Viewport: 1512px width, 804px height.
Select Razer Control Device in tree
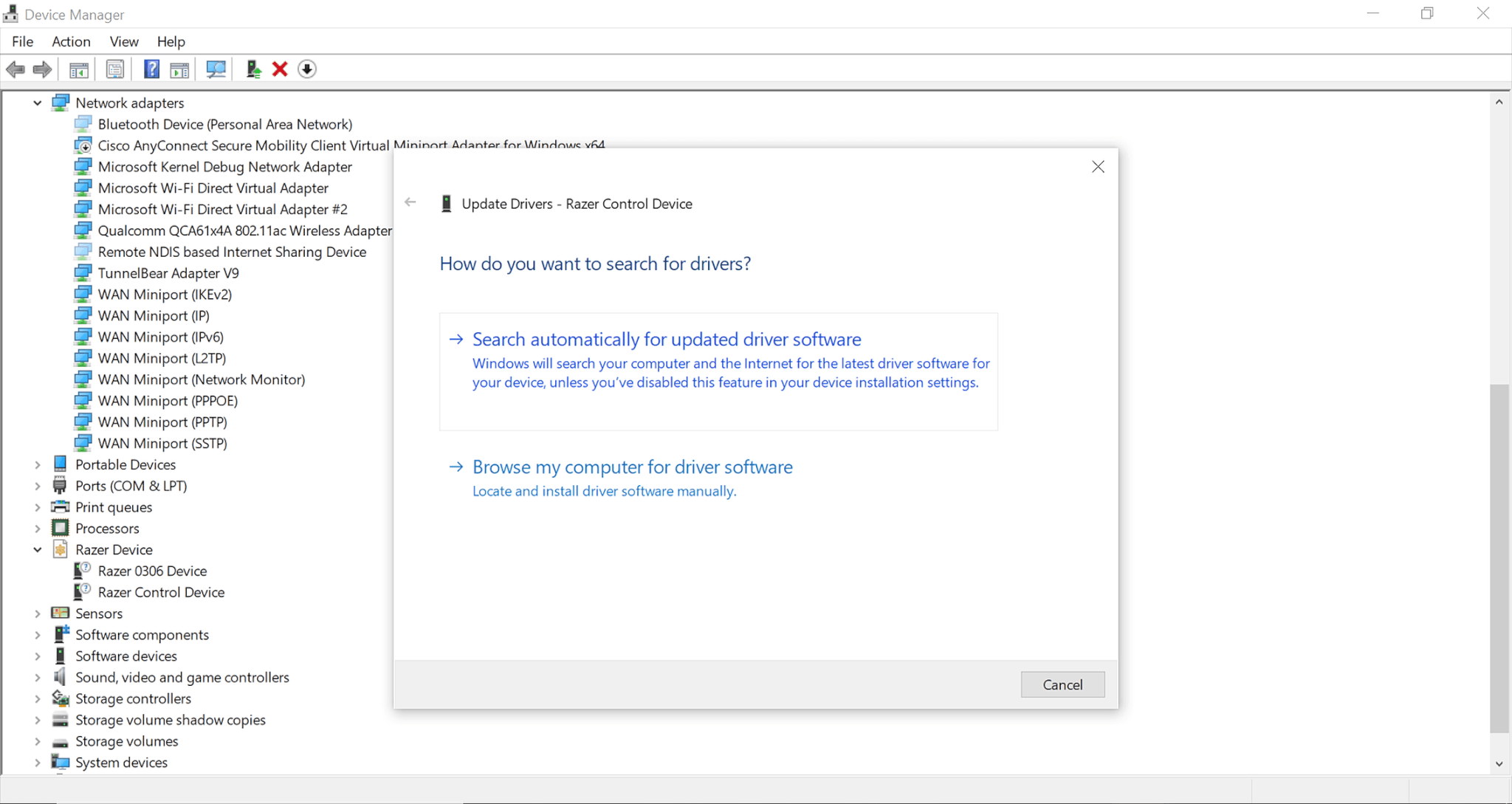(x=161, y=592)
